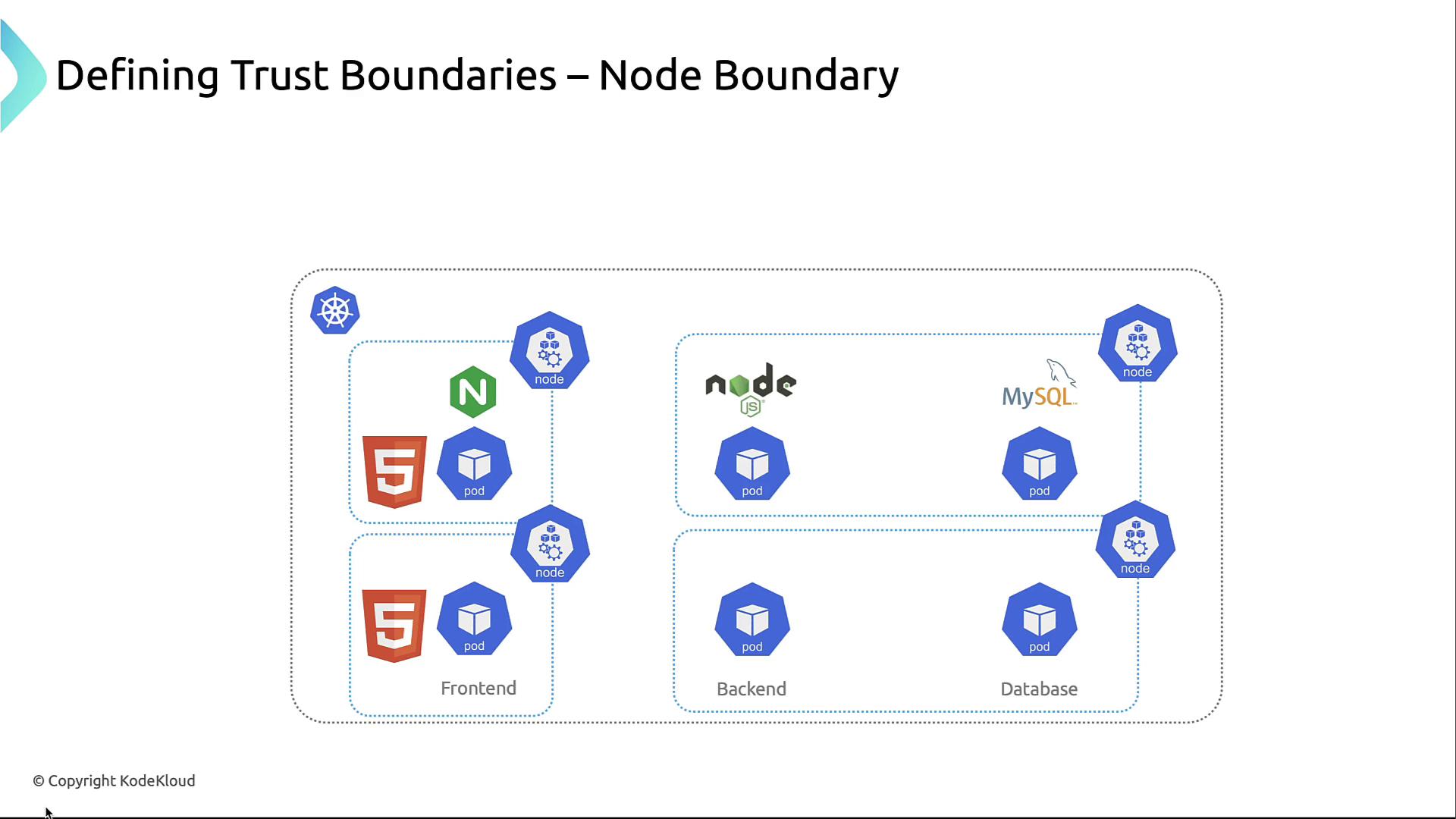
Task: Click the pod below the MySQL logo
Action: pyautogui.click(x=1040, y=464)
